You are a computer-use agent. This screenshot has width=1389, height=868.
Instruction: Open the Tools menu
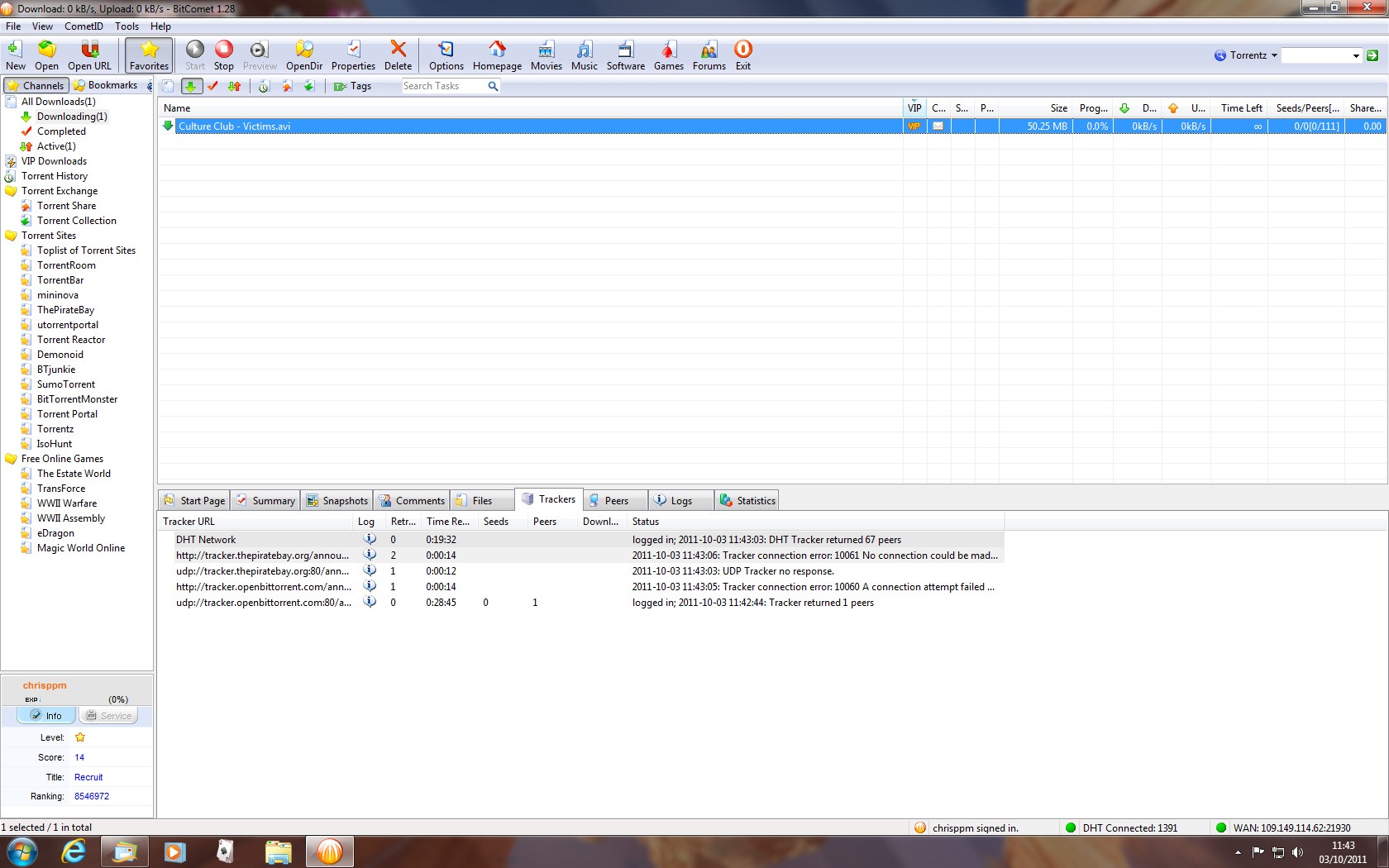click(126, 26)
